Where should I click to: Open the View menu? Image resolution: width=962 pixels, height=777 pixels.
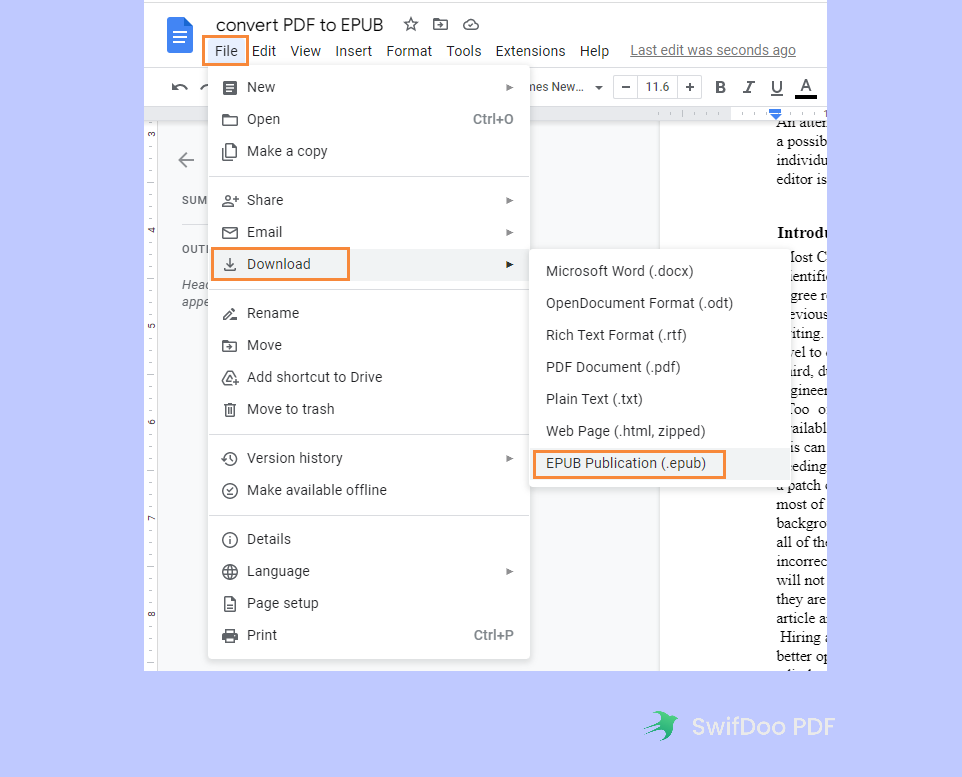306,51
